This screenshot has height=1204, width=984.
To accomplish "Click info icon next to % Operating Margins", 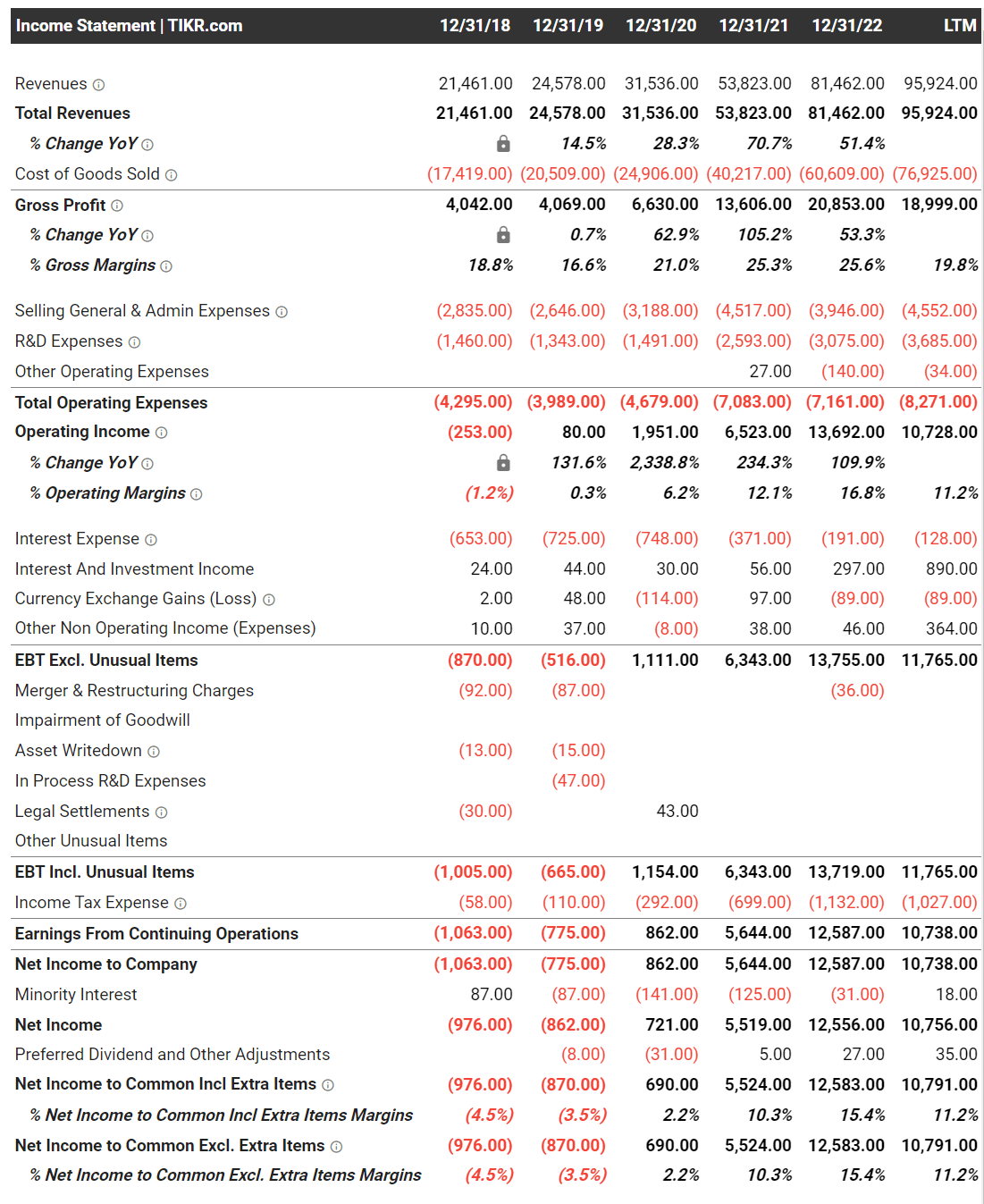I will tap(197, 494).
